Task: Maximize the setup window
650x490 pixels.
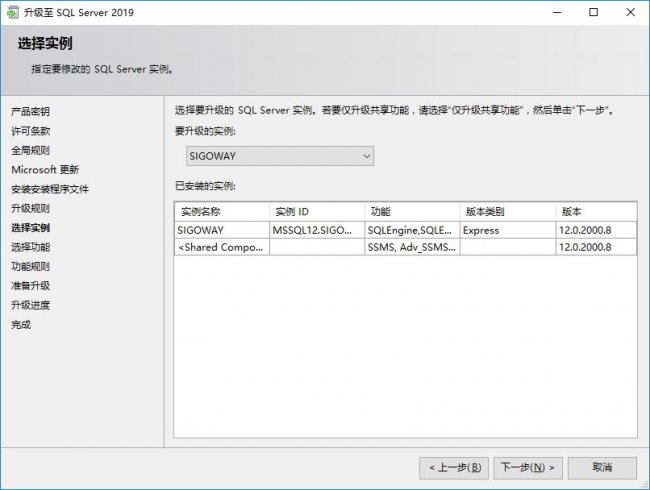Action: (594, 12)
